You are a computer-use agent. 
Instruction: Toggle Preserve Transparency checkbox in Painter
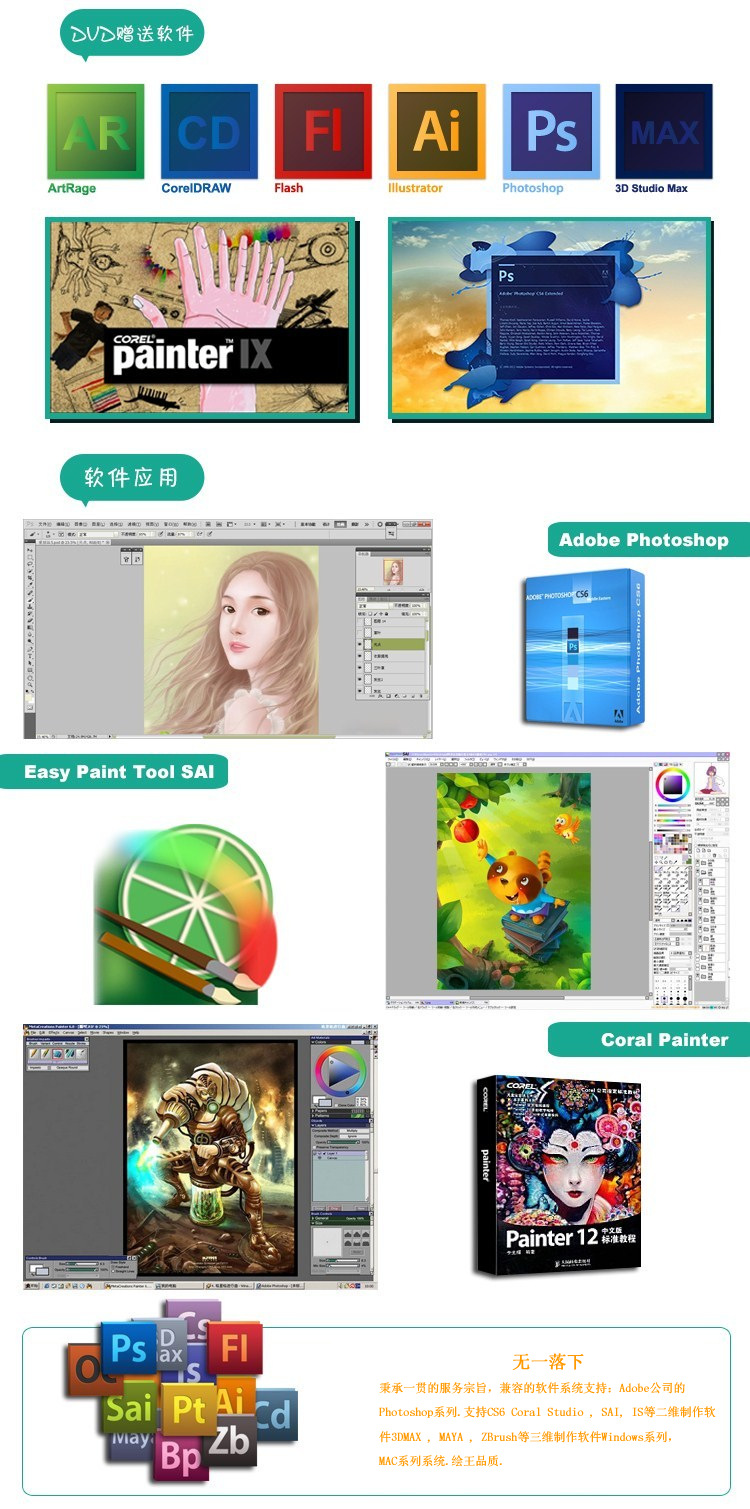click(x=314, y=1147)
